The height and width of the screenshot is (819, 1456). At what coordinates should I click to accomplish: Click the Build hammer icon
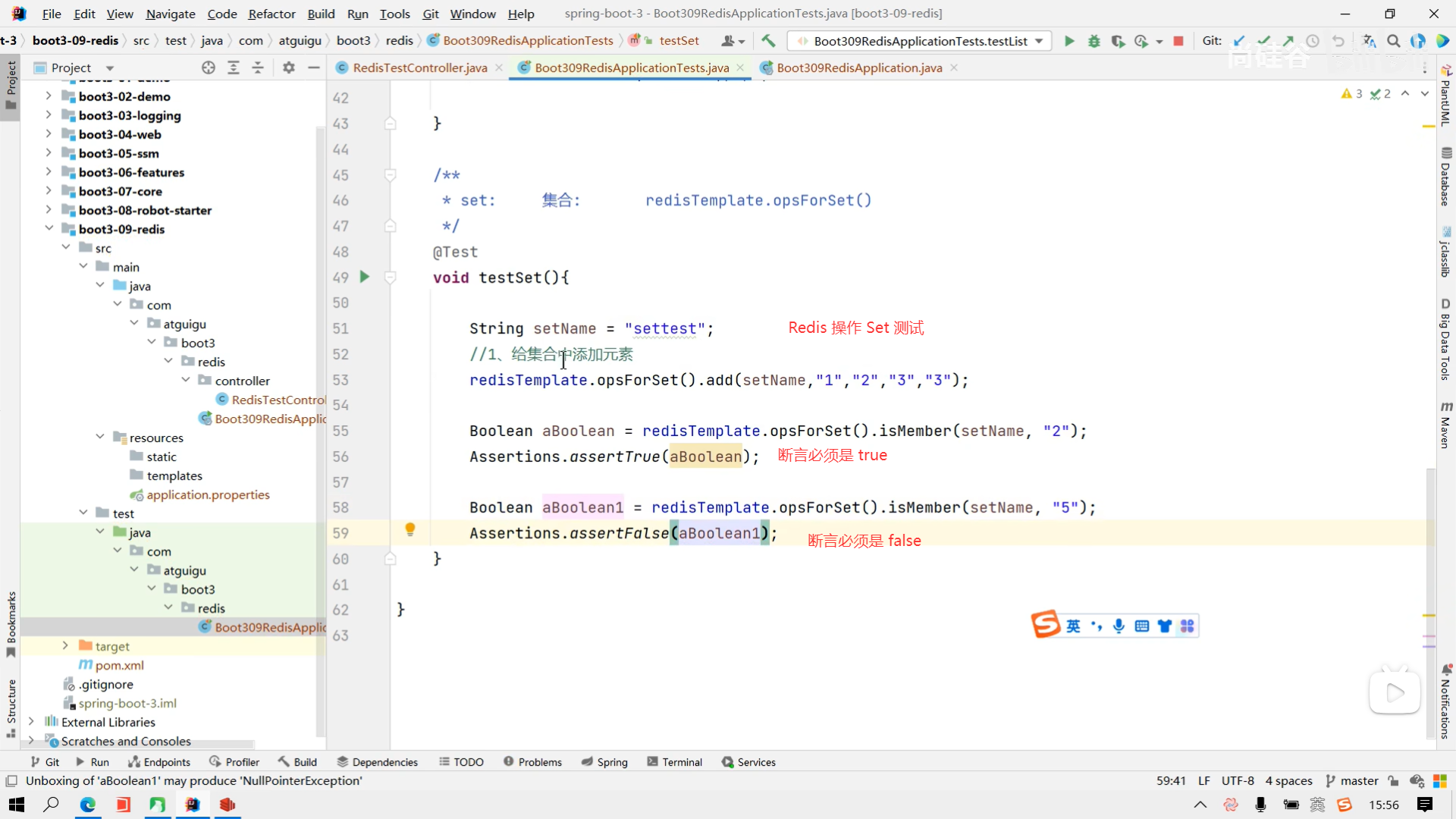click(x=768, y=41)
